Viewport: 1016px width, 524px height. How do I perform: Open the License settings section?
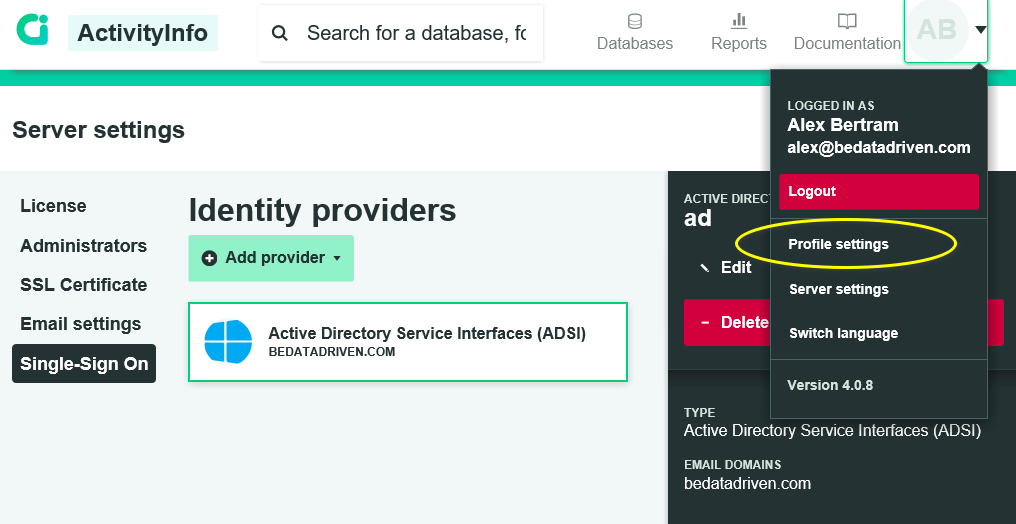(x=53, y=206)
